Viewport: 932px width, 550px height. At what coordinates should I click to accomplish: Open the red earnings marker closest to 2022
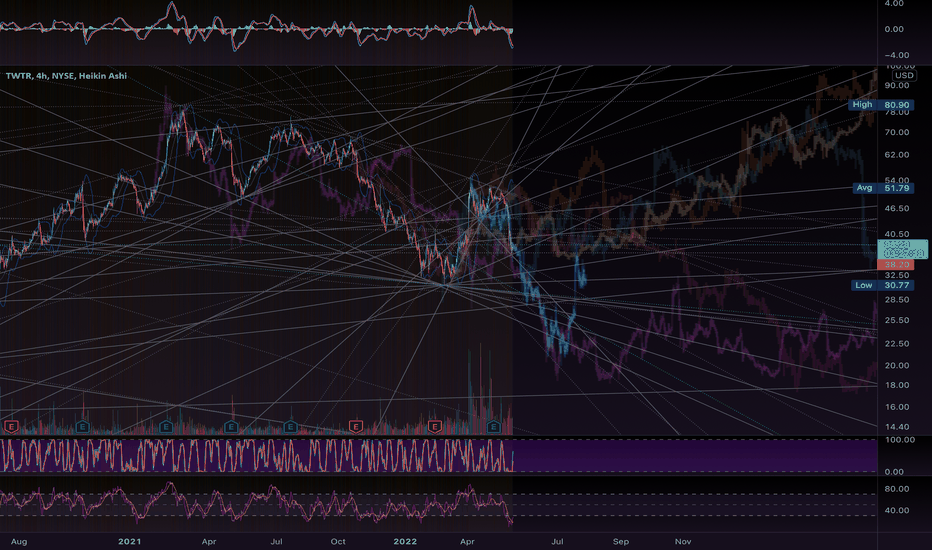click(x=434, y=426)
